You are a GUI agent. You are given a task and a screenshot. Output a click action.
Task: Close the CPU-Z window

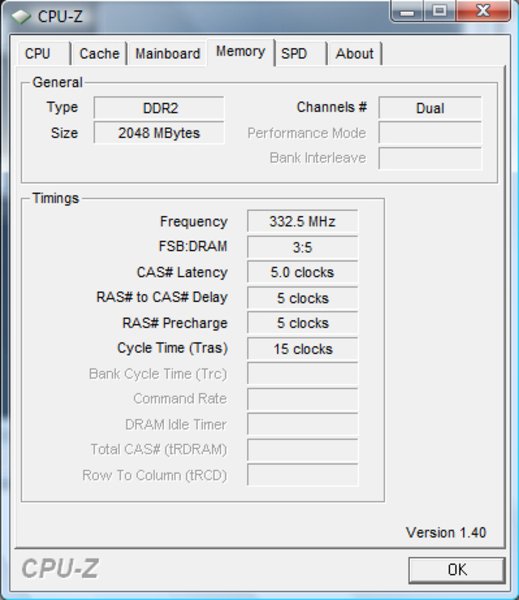tap(483, 11)
